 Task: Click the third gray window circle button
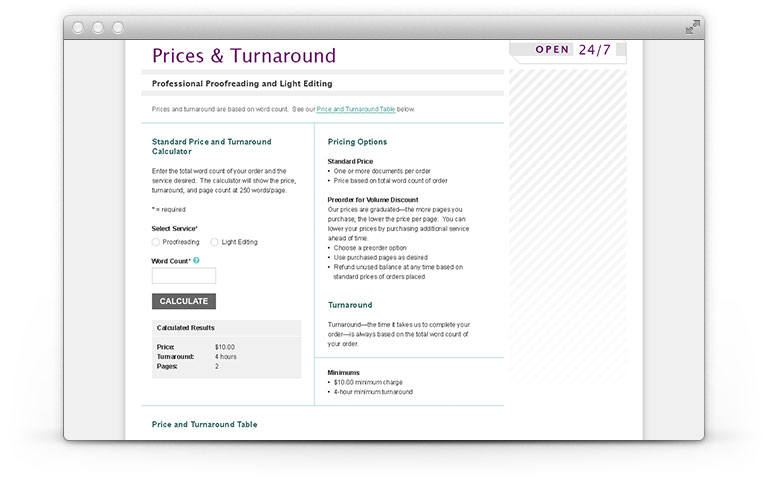click(x=118, y=27)
